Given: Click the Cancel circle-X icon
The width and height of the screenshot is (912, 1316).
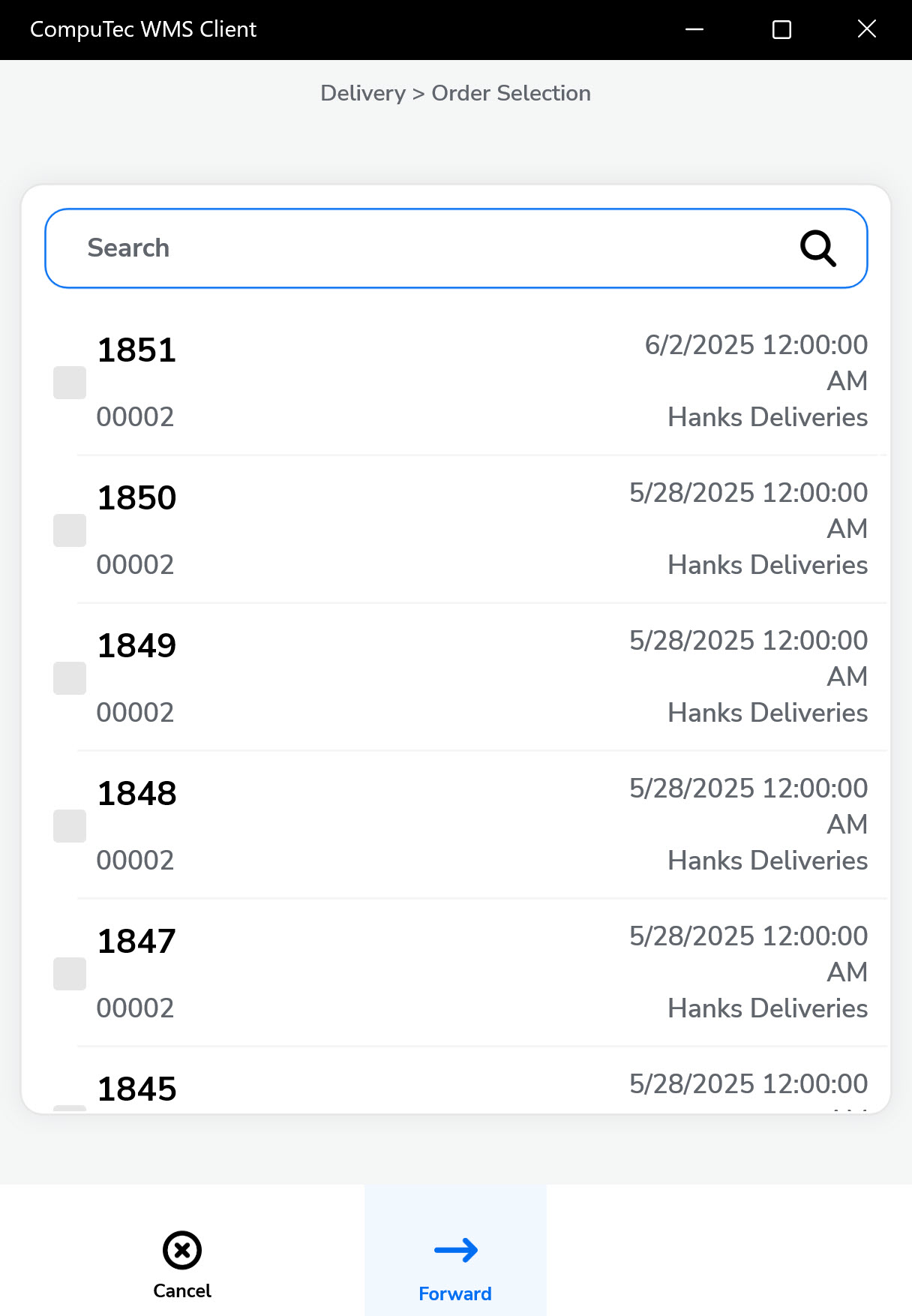Looking at the screenshot, I should 182,1250.
